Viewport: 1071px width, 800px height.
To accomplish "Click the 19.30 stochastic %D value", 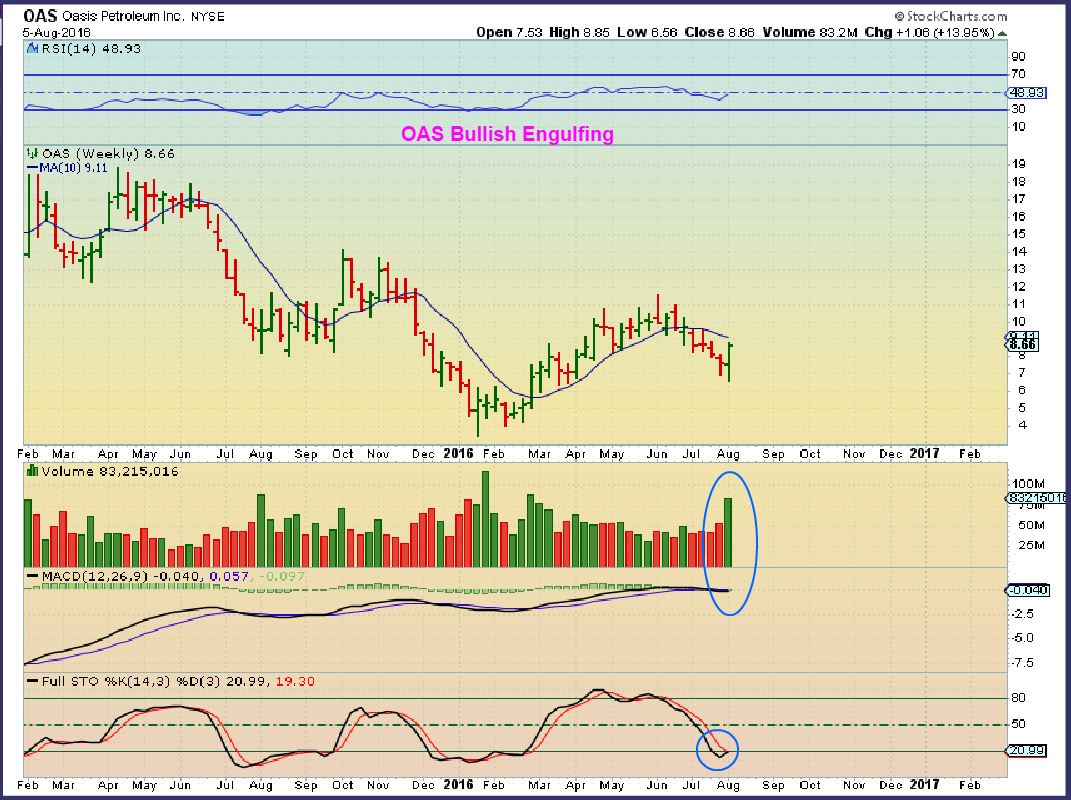I will pos(296,681).
